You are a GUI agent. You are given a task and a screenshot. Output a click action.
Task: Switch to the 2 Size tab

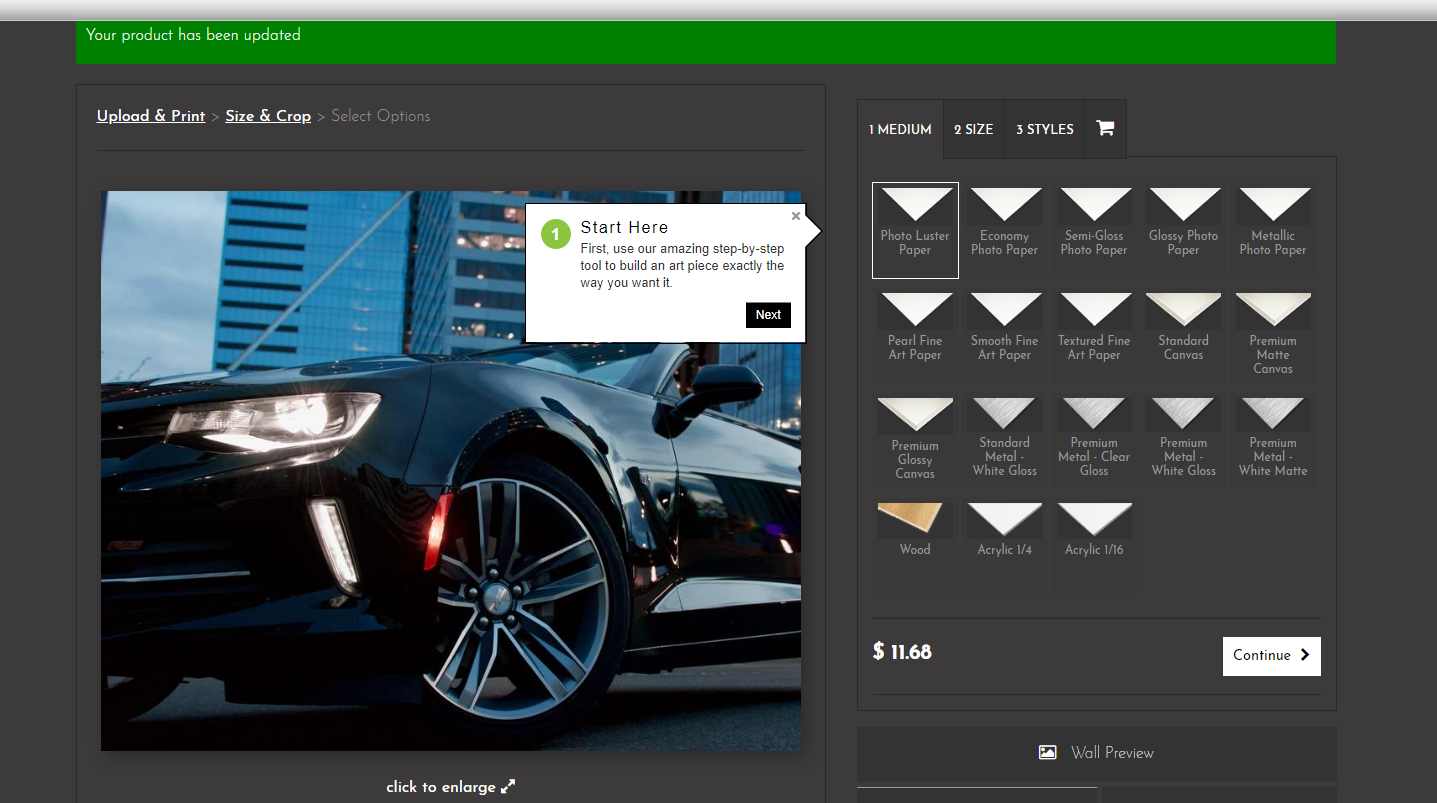click(973, 129)
